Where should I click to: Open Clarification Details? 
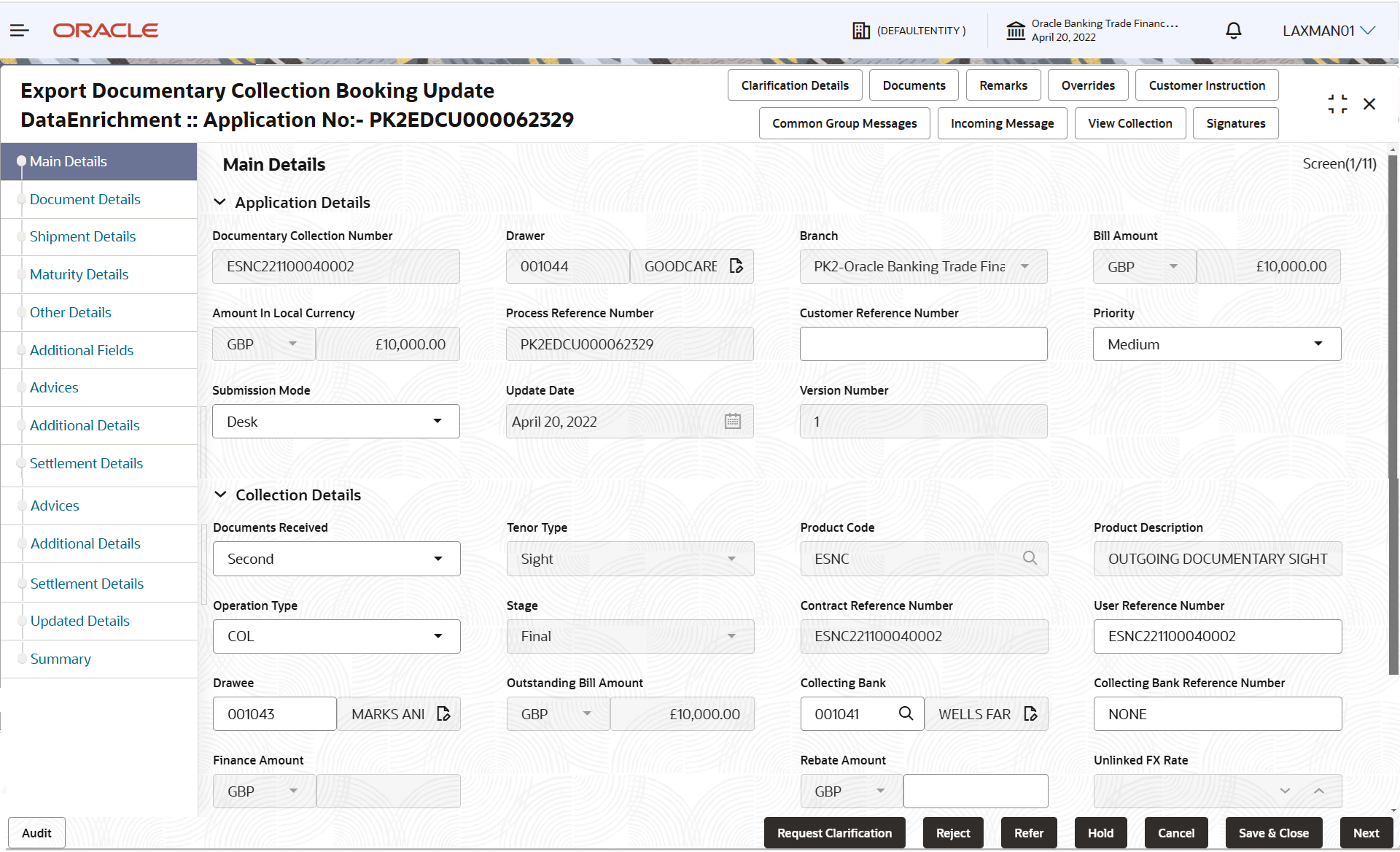click(x=795, y=85)
